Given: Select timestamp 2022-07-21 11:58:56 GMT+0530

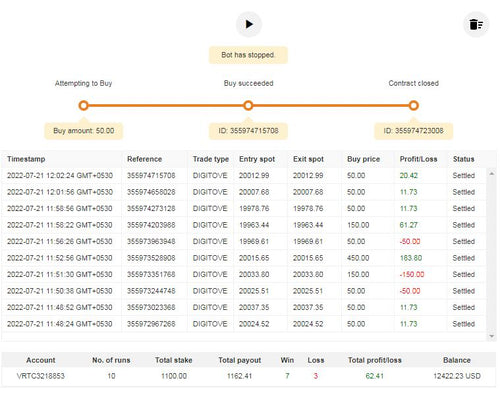Looking at the screenshot, I should (x=60, y=209).
